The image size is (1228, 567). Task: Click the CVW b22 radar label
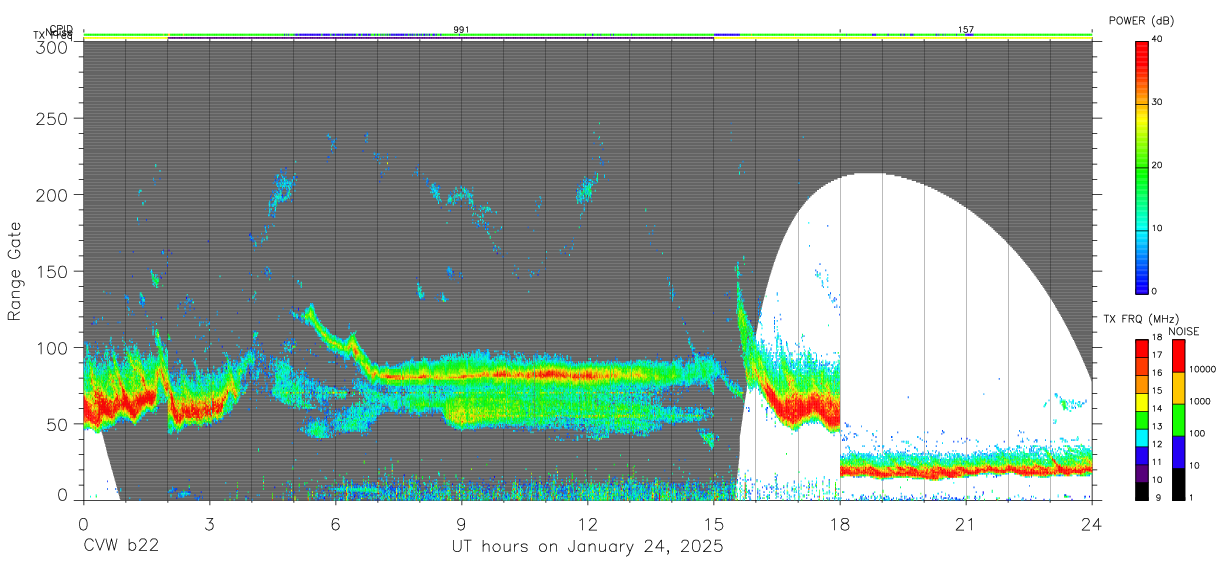tap(120, 547)
